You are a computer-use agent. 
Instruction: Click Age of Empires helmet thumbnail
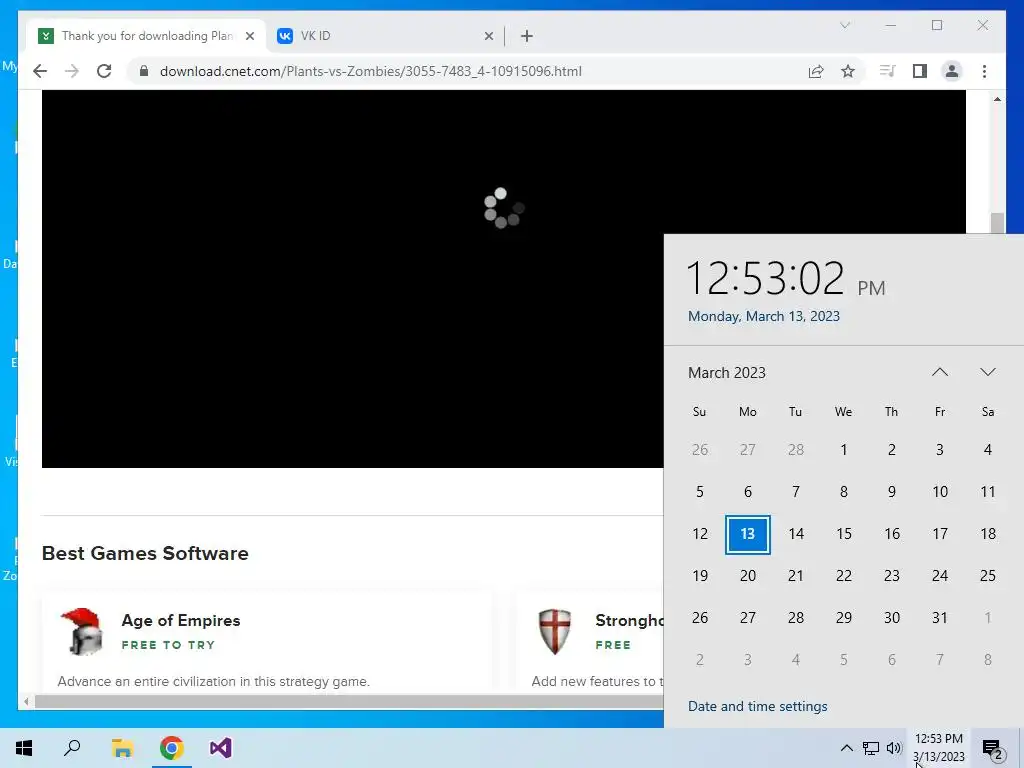(82, 632)
